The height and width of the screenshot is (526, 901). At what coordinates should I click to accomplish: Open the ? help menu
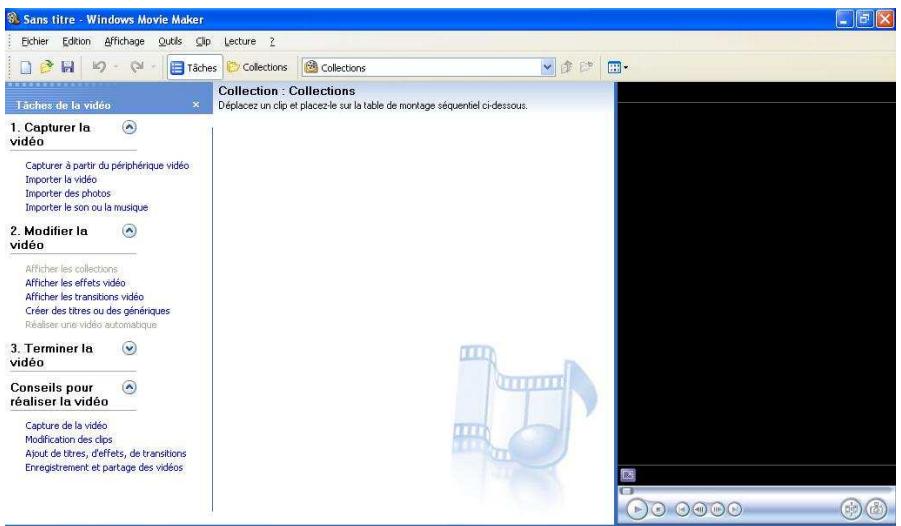[272, 41]
